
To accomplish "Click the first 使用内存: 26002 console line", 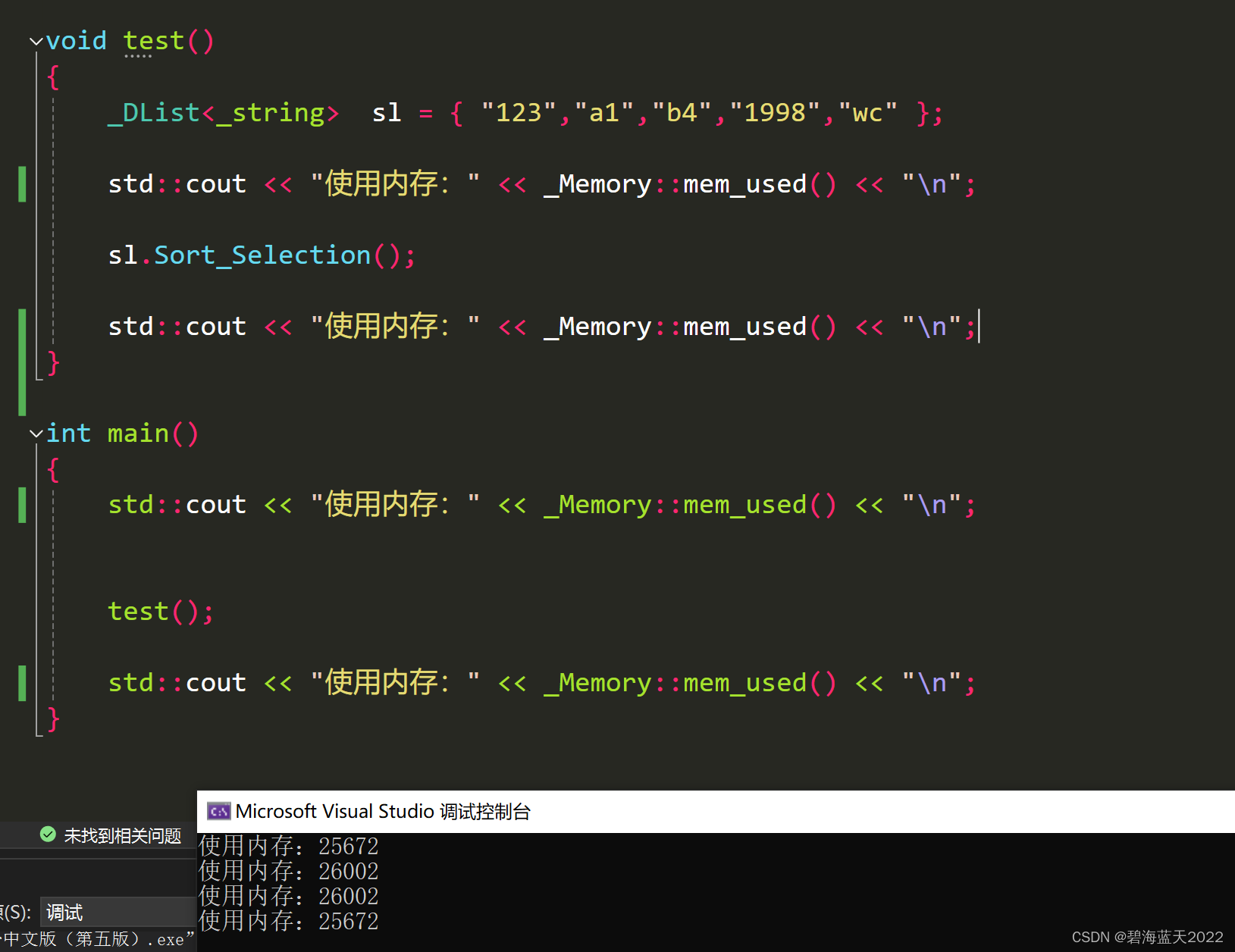I will click(288, 871).
